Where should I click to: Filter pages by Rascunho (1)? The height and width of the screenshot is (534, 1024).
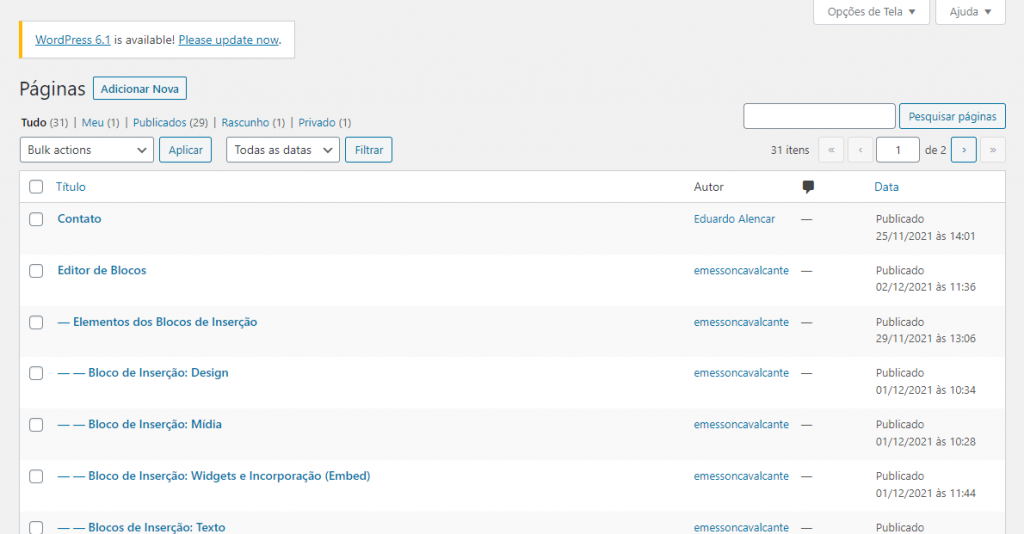coord(253,122)
